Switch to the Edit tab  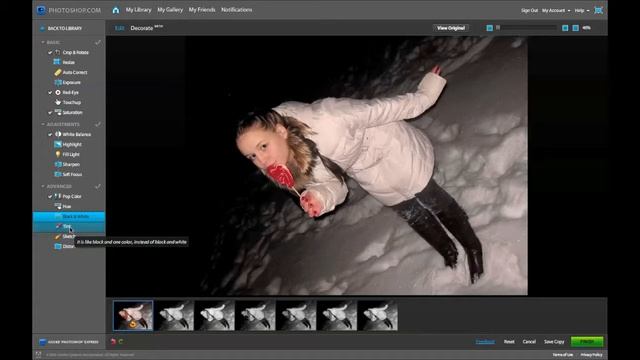click(119, 28)
